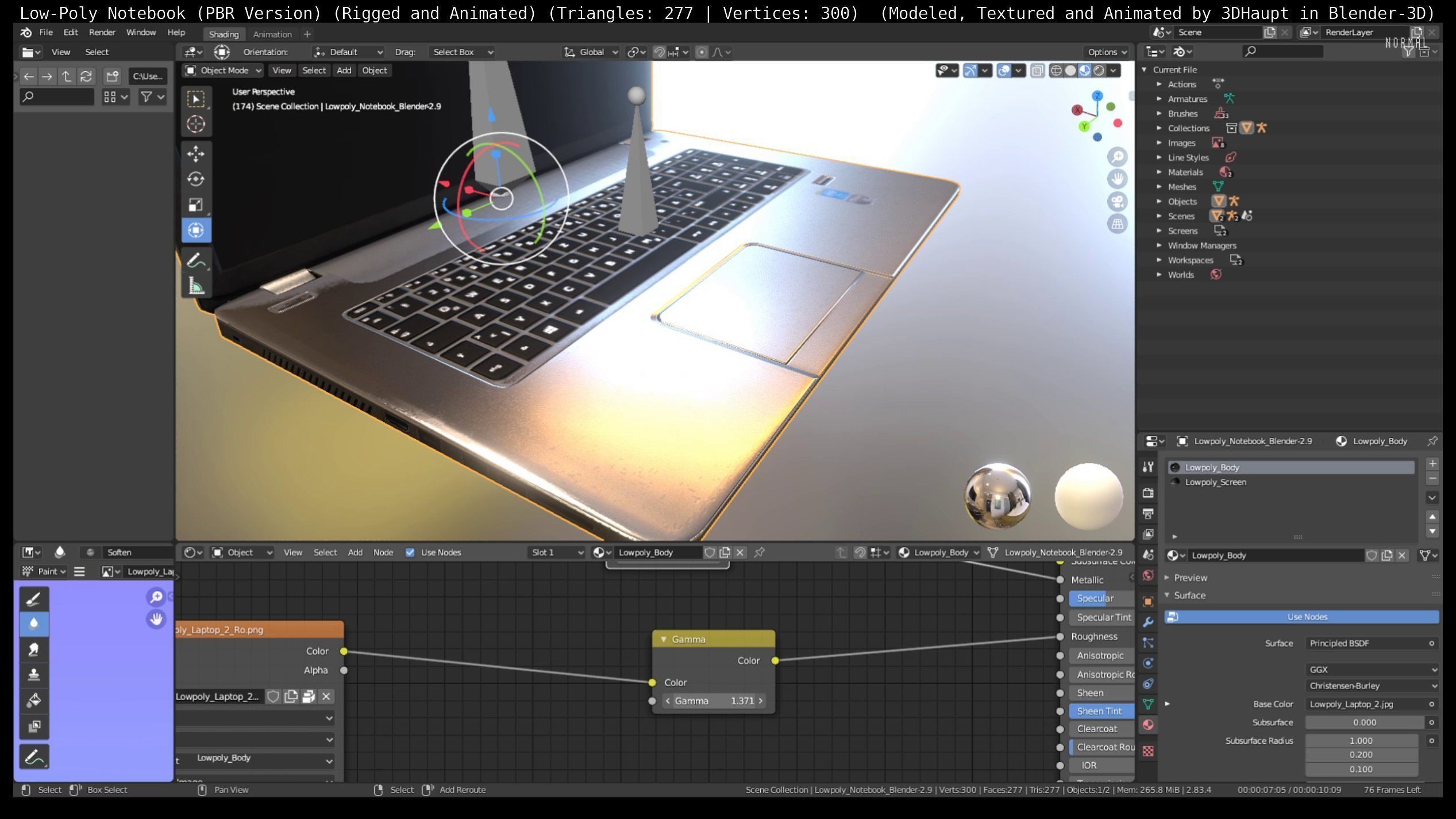Open the Slot 1 dropdown
Image resolution: width=1456 pixels, height=819 pixels.
[556, 552]
